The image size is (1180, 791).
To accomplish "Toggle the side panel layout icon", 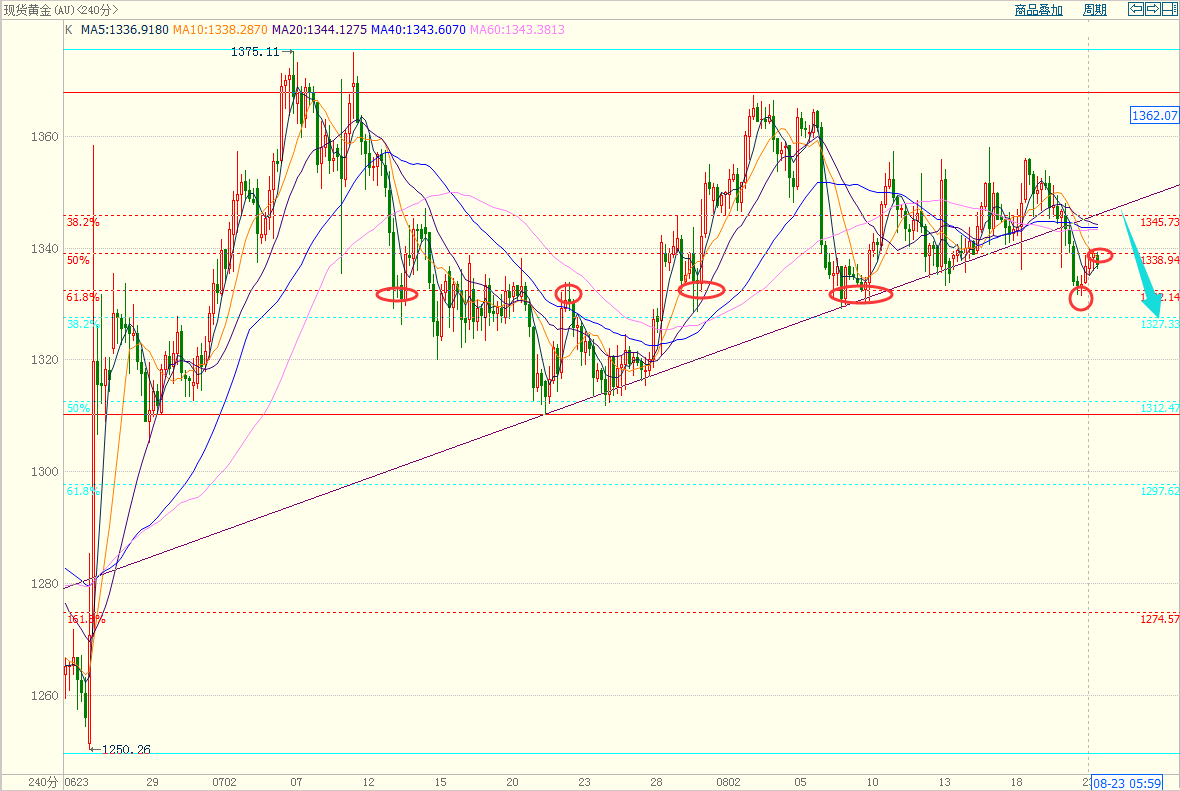I will pyautogui.click(x=1169, y=10).
